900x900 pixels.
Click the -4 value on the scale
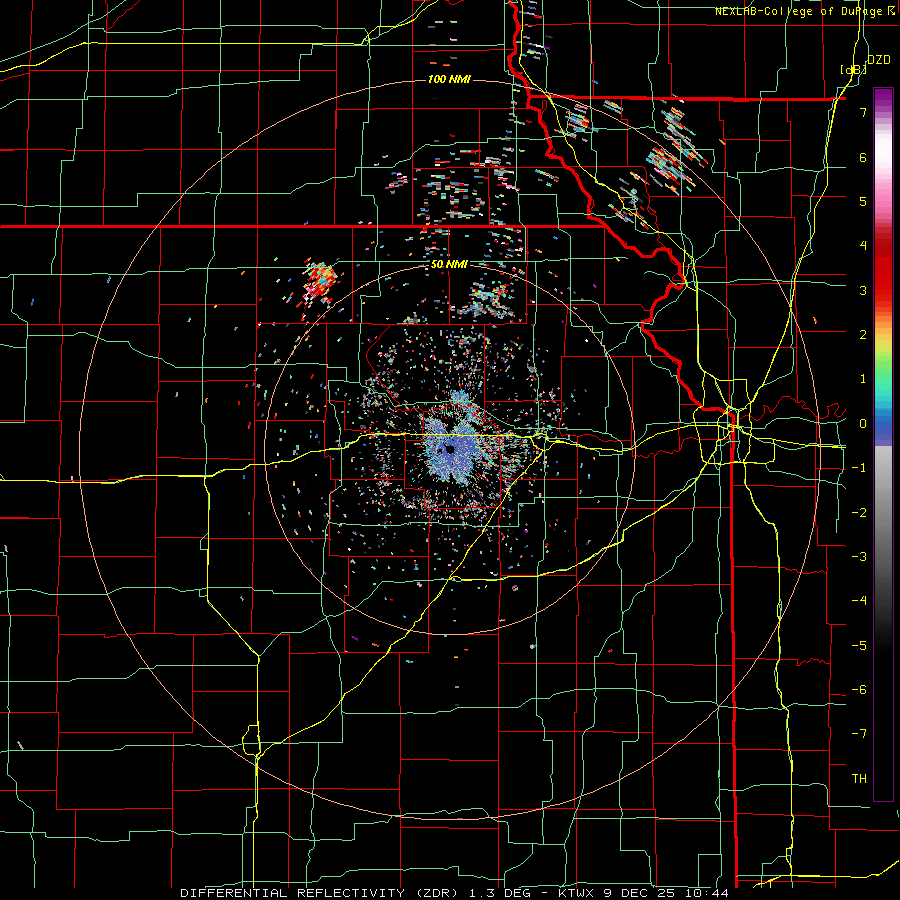tap(859, 601)
